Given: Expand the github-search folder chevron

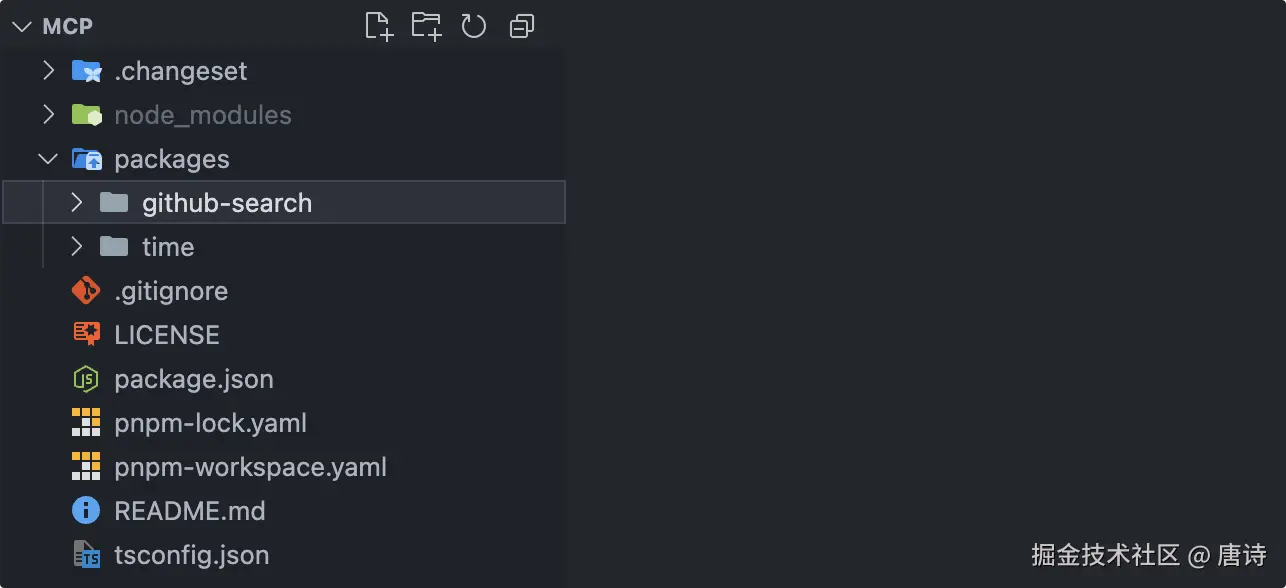Looking at the screenshot, I should click(x=76, y=203).
